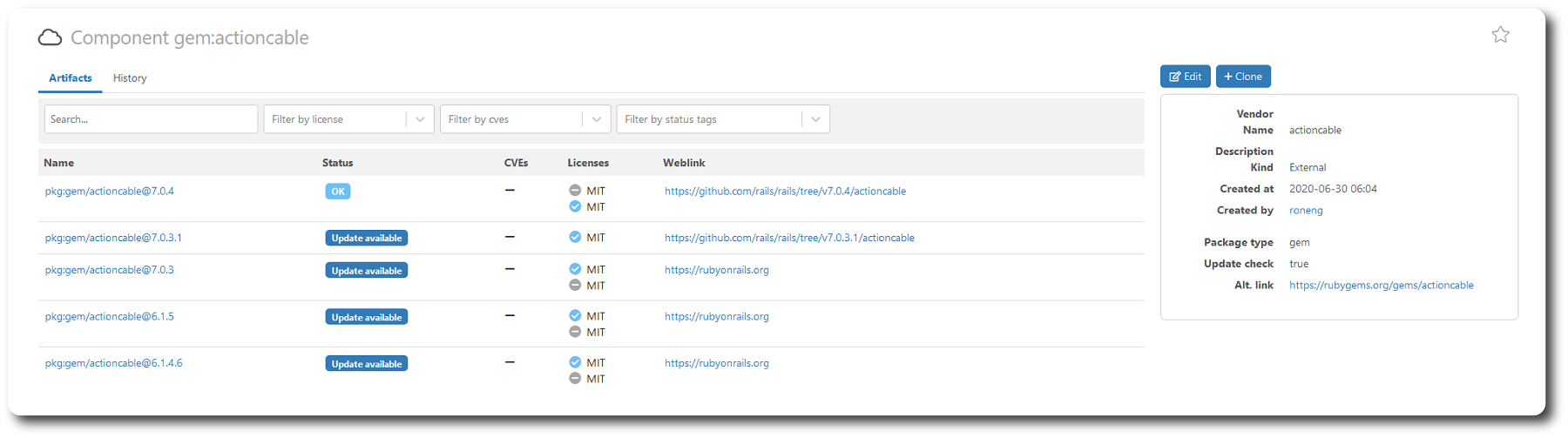Click the roneng creator link
The width and height of the screenshot is (1568, 438).
(x=1306, y=210)
